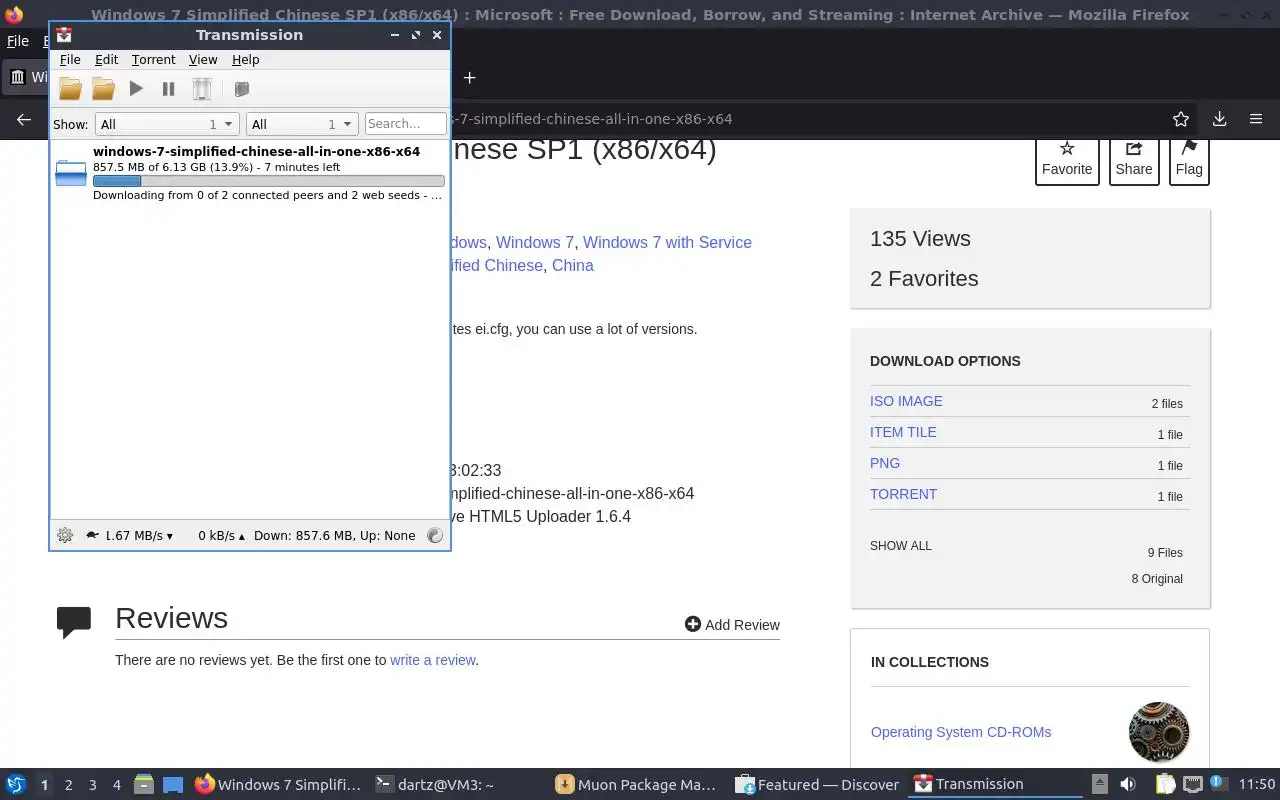The width and height of the screenshot is (1280, 800).
Task: Open Firefox downloads panel icon
Action: pyautogui.click(x=1219, y=119)
